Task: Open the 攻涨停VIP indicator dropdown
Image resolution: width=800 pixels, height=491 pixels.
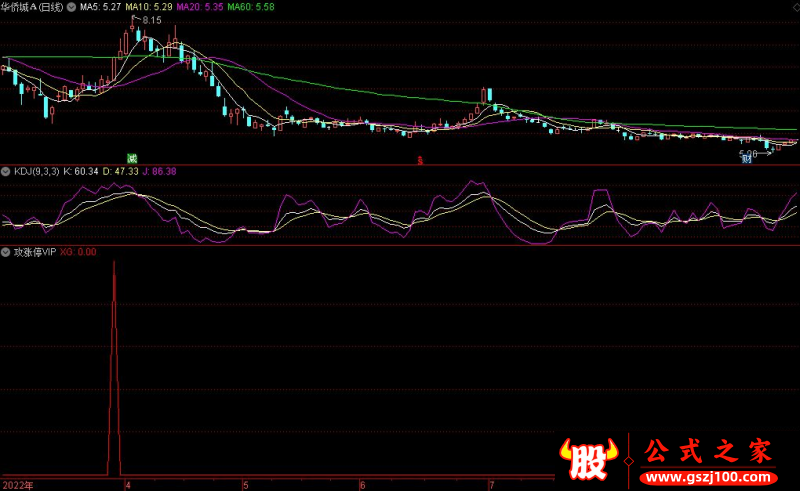Action: click(6, 252)
